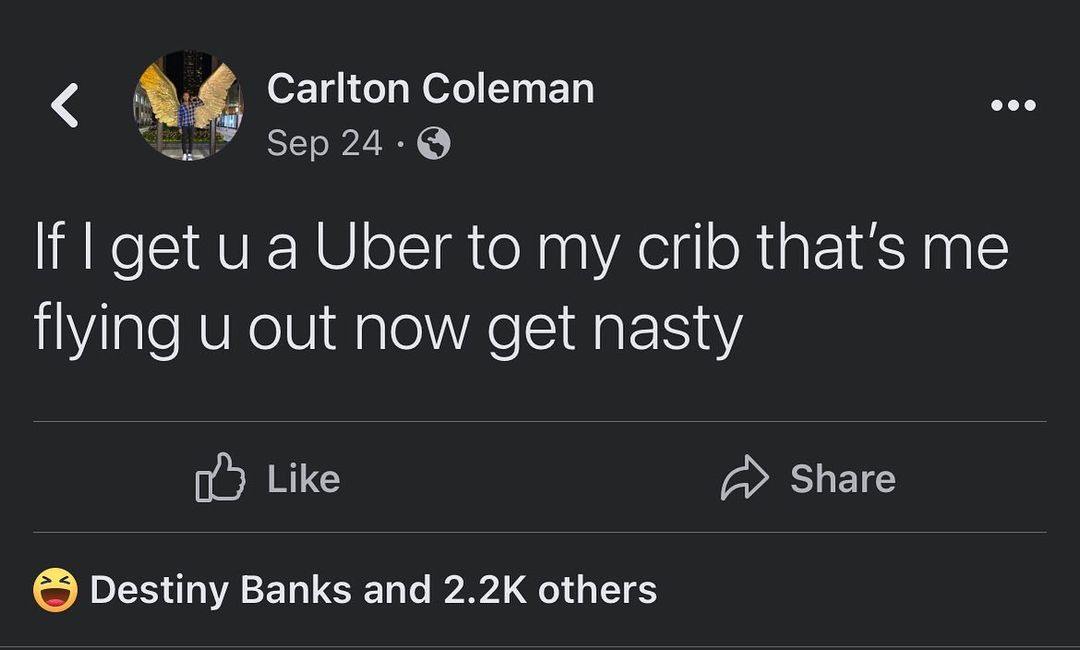Image resolution: width=1080 pixels, height=650 pixels.
Task: Tap the Share arrow icon
Action: click(744, 479)
